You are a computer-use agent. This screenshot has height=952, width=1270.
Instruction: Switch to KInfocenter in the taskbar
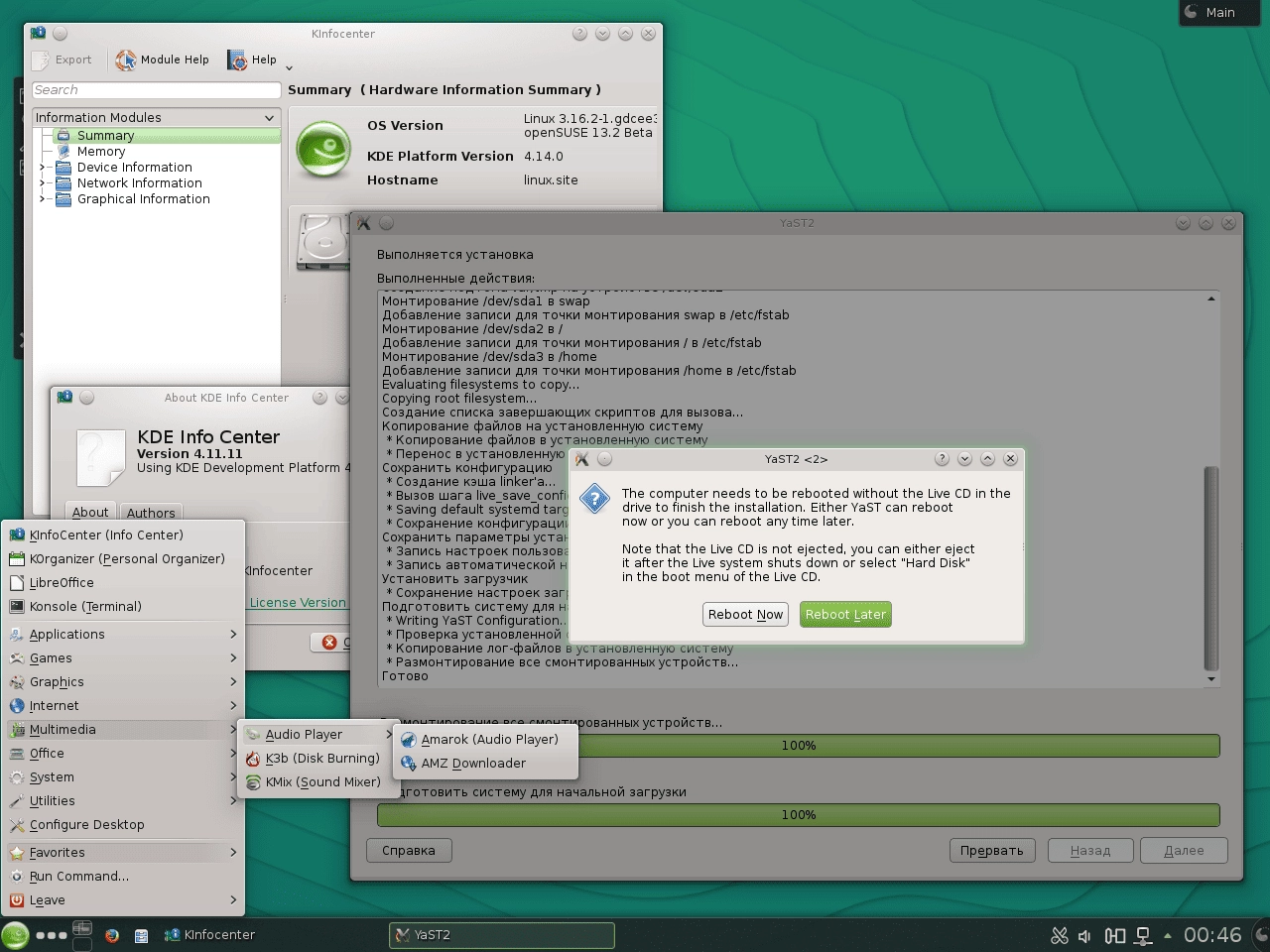(x=208, y=935)
